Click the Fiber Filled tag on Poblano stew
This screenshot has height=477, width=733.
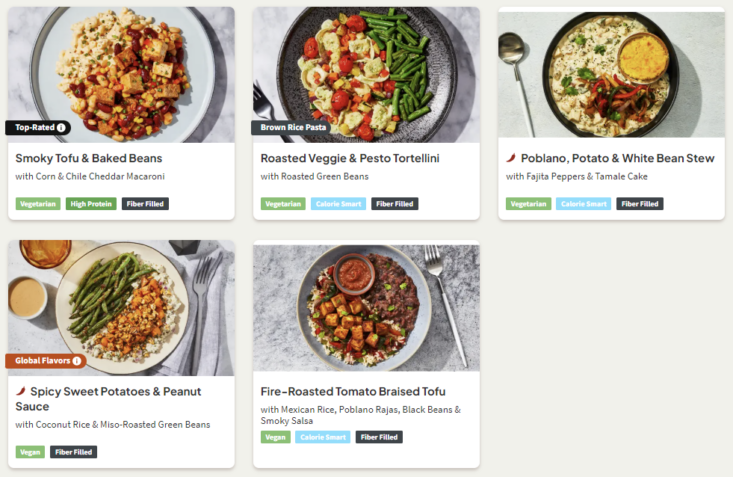coord(640,204)
